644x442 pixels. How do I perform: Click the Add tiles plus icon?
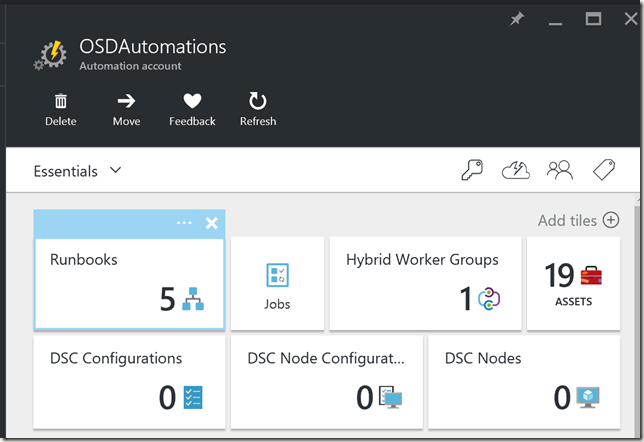pos(611,220)
